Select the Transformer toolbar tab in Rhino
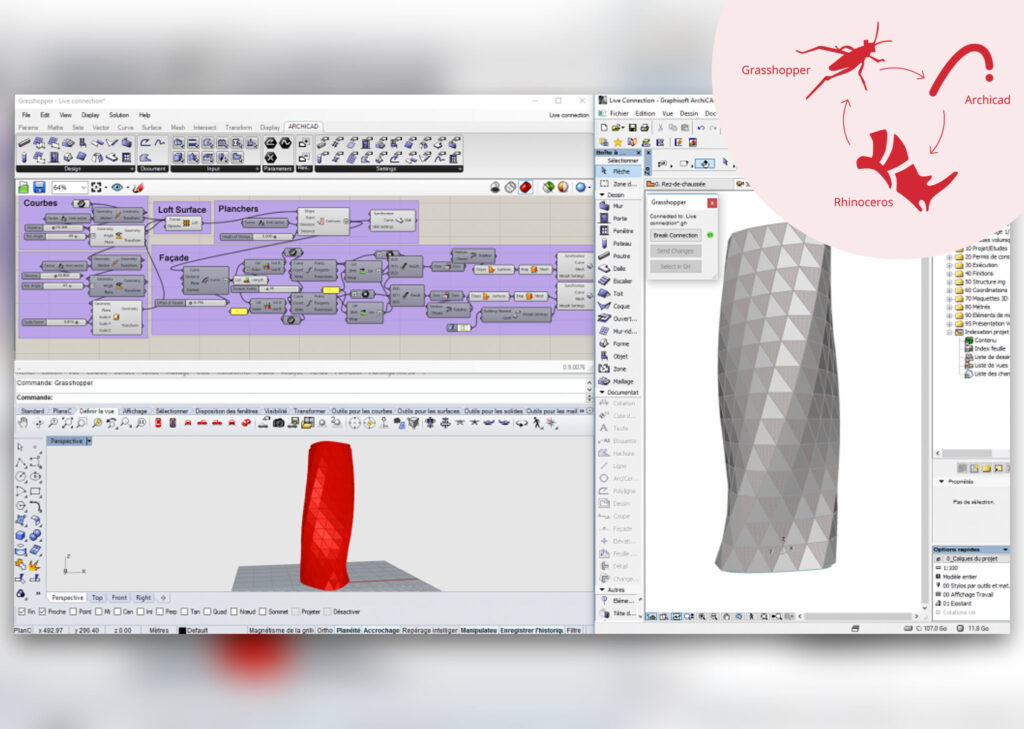Viewport: 1024px width, 729px height. coord(309,411)
